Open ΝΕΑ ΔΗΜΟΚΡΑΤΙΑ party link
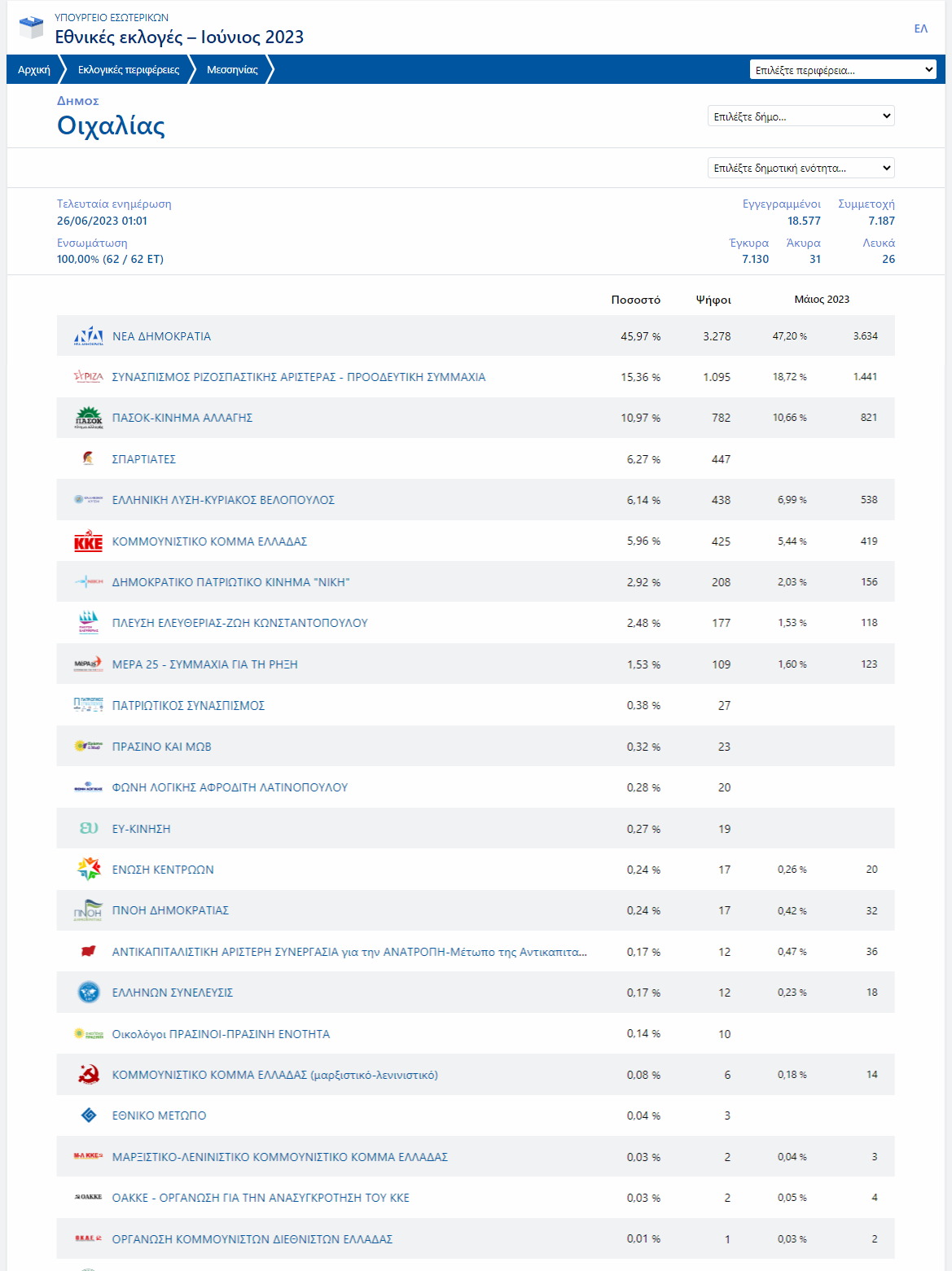The width and height of the screenshot is (952, 1271). click(x=161, y=336)
